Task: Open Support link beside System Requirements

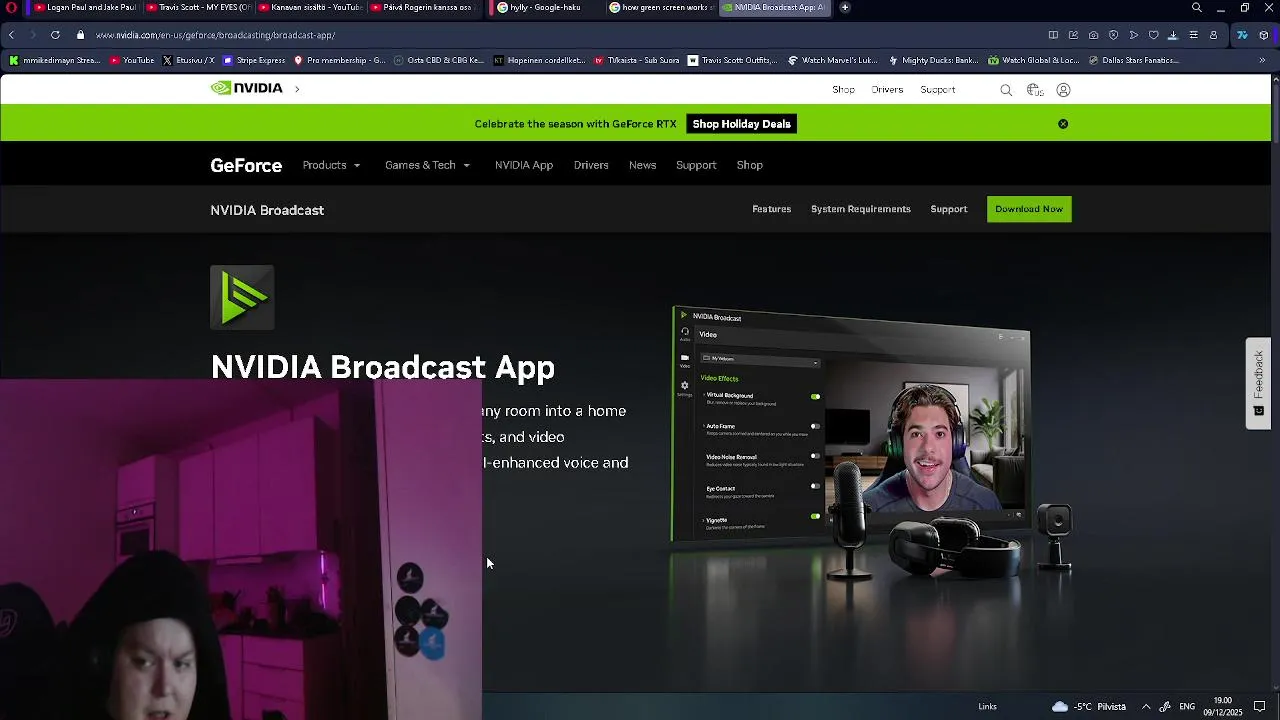Action: point(949,209)
